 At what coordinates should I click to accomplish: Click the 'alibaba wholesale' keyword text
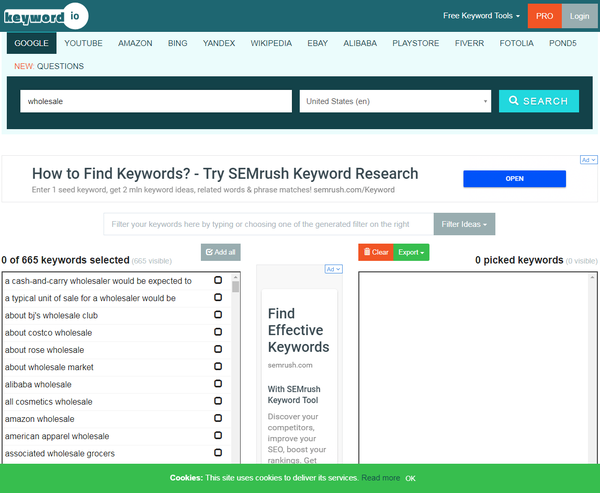(38, 384)
